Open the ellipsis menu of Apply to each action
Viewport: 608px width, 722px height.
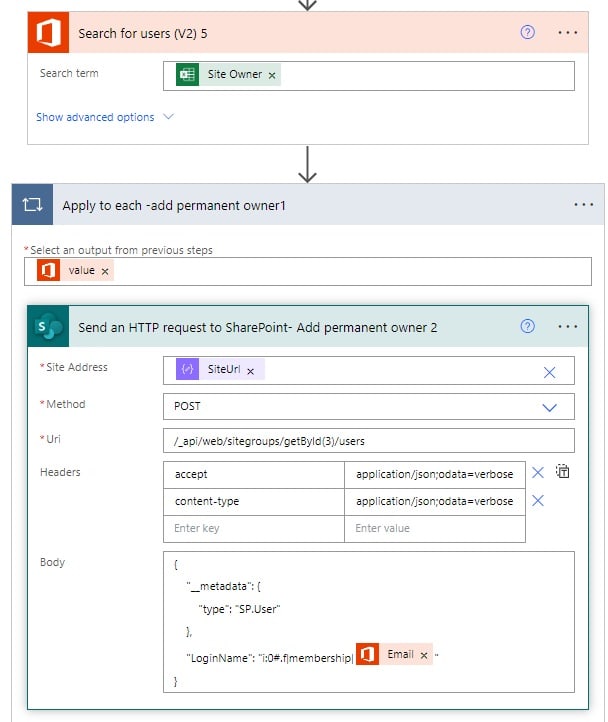pyautogui.click(x=584, y=204)
